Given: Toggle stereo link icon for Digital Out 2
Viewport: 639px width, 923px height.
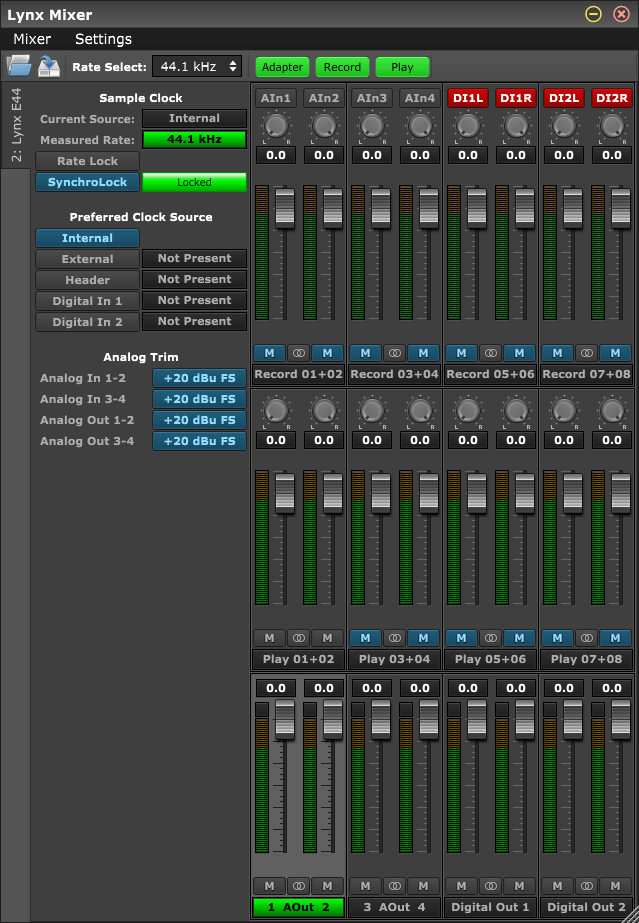Looking at the screenshot, I should tap(587, 886).
